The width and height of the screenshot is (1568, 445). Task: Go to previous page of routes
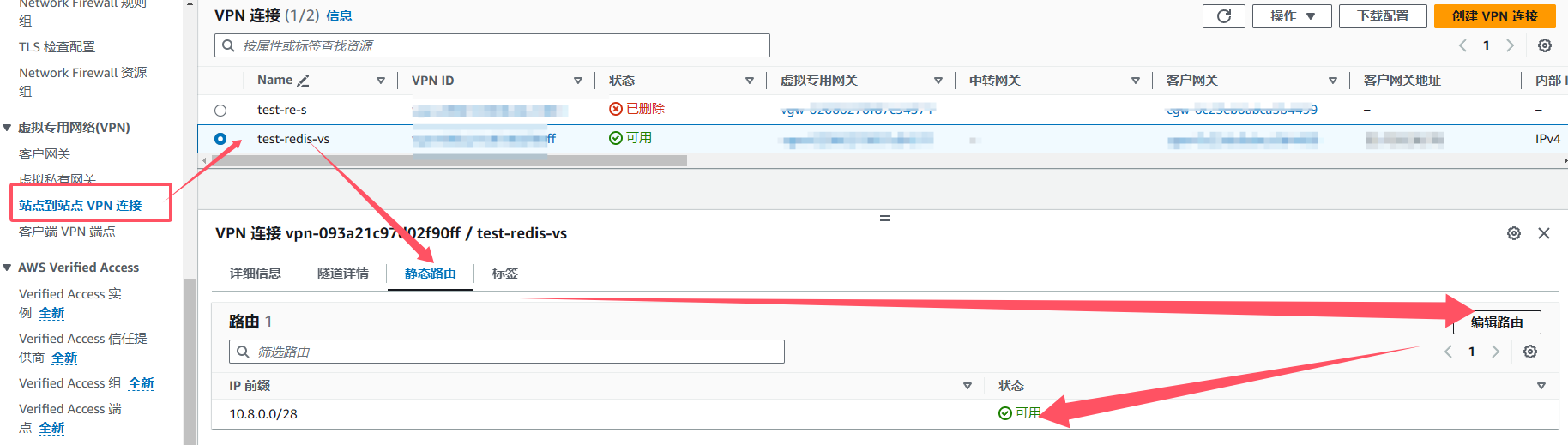click(x=1448, y=352)
